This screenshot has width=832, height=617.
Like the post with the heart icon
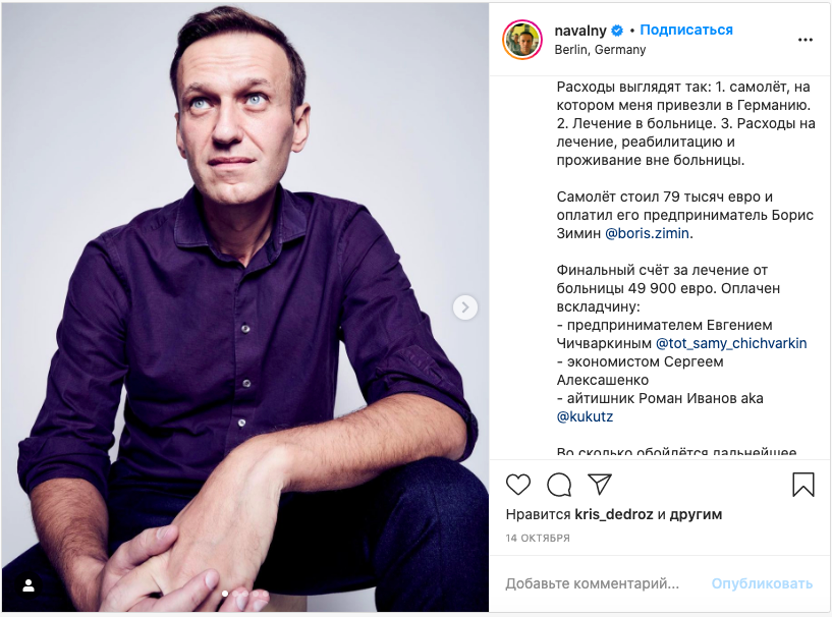[x=518, y=484]
